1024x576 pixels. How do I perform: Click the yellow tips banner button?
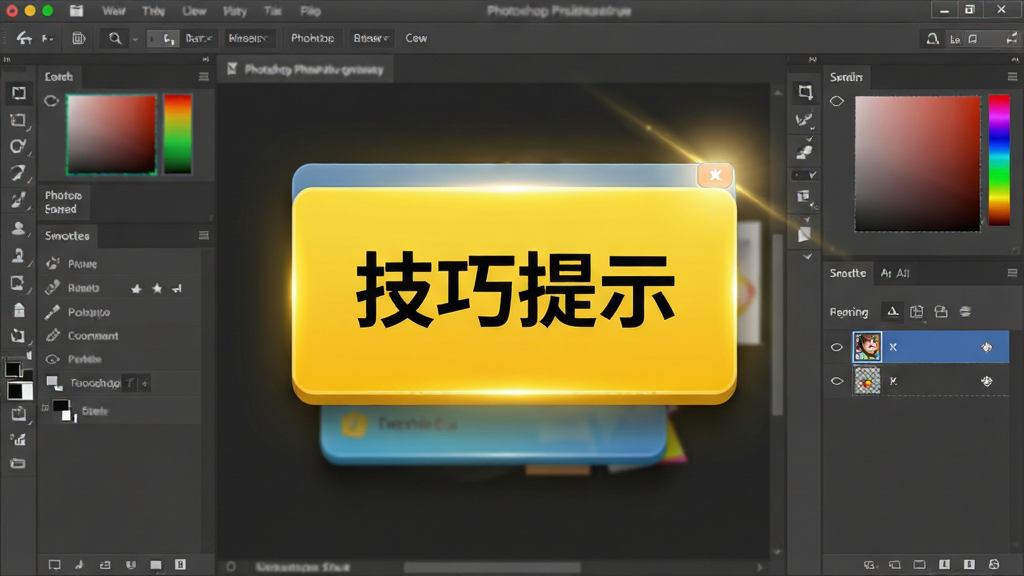(514, 295)
